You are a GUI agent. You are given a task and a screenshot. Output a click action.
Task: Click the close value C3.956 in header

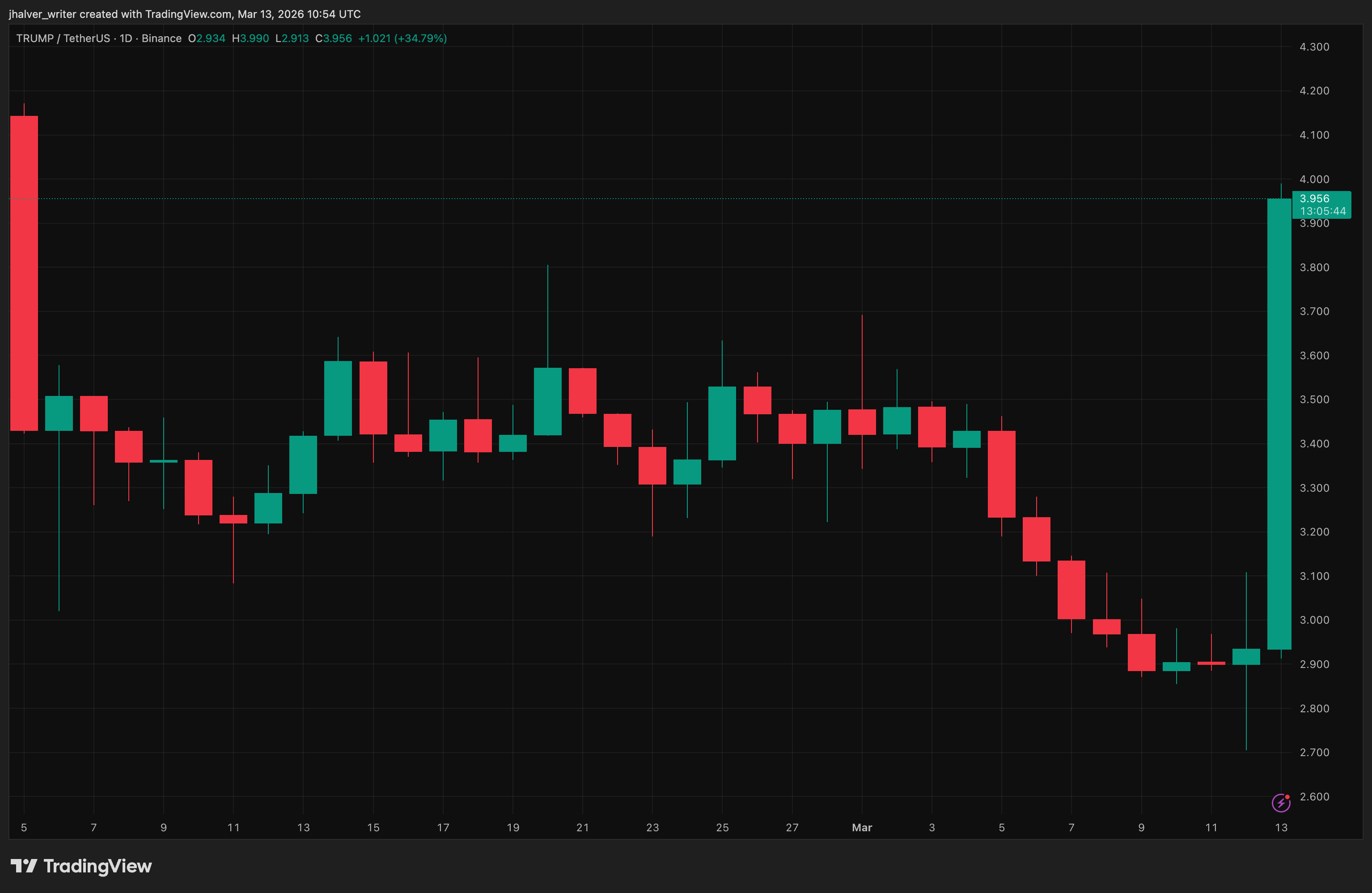coord(333,38)
